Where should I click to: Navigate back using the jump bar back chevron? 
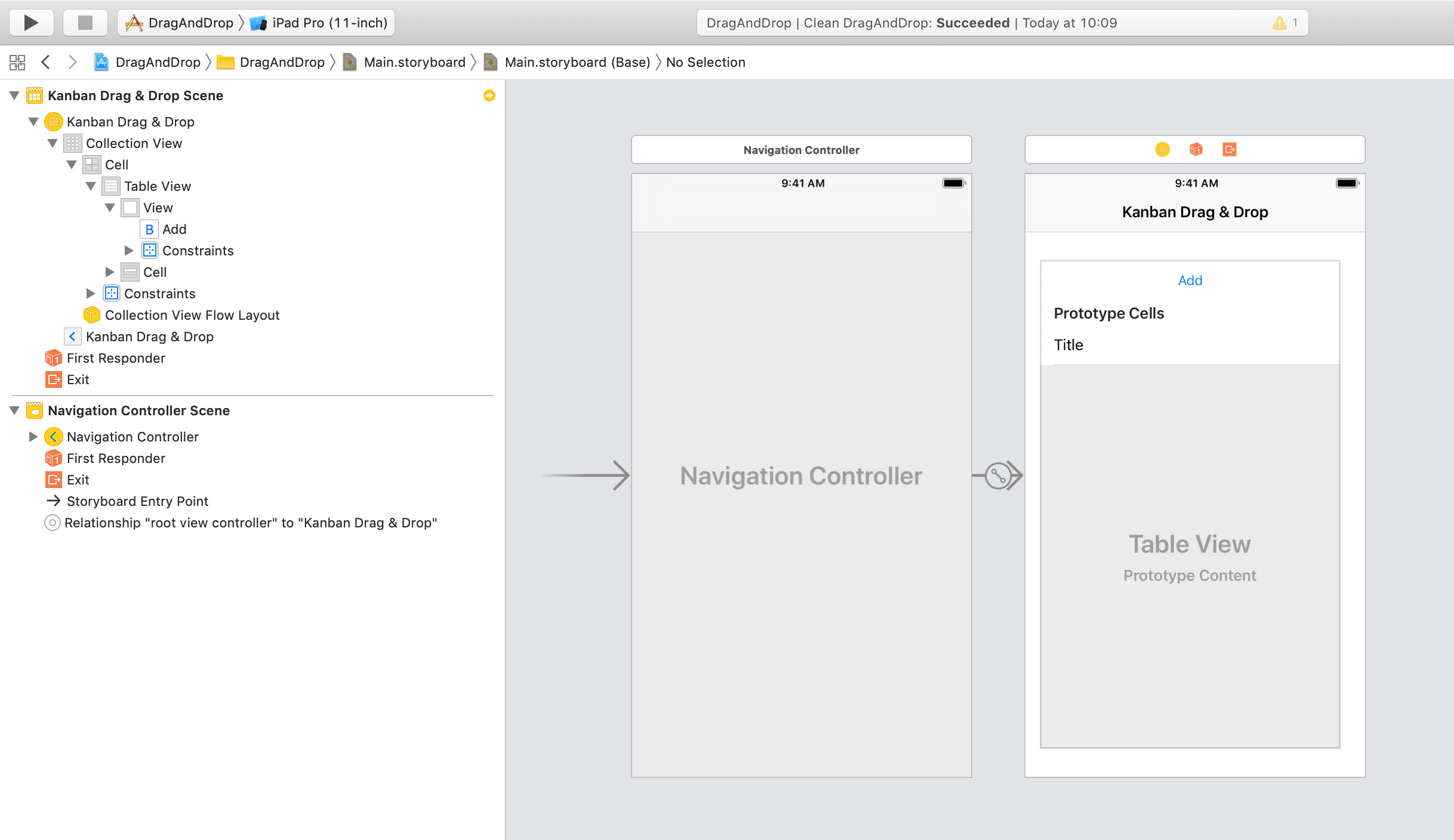(x=46, y=62)
